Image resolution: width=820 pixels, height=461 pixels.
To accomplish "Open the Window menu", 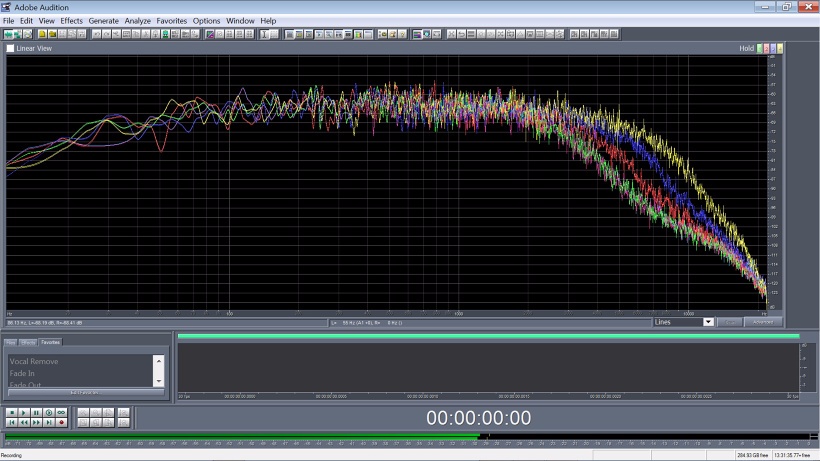I will 240,21.
